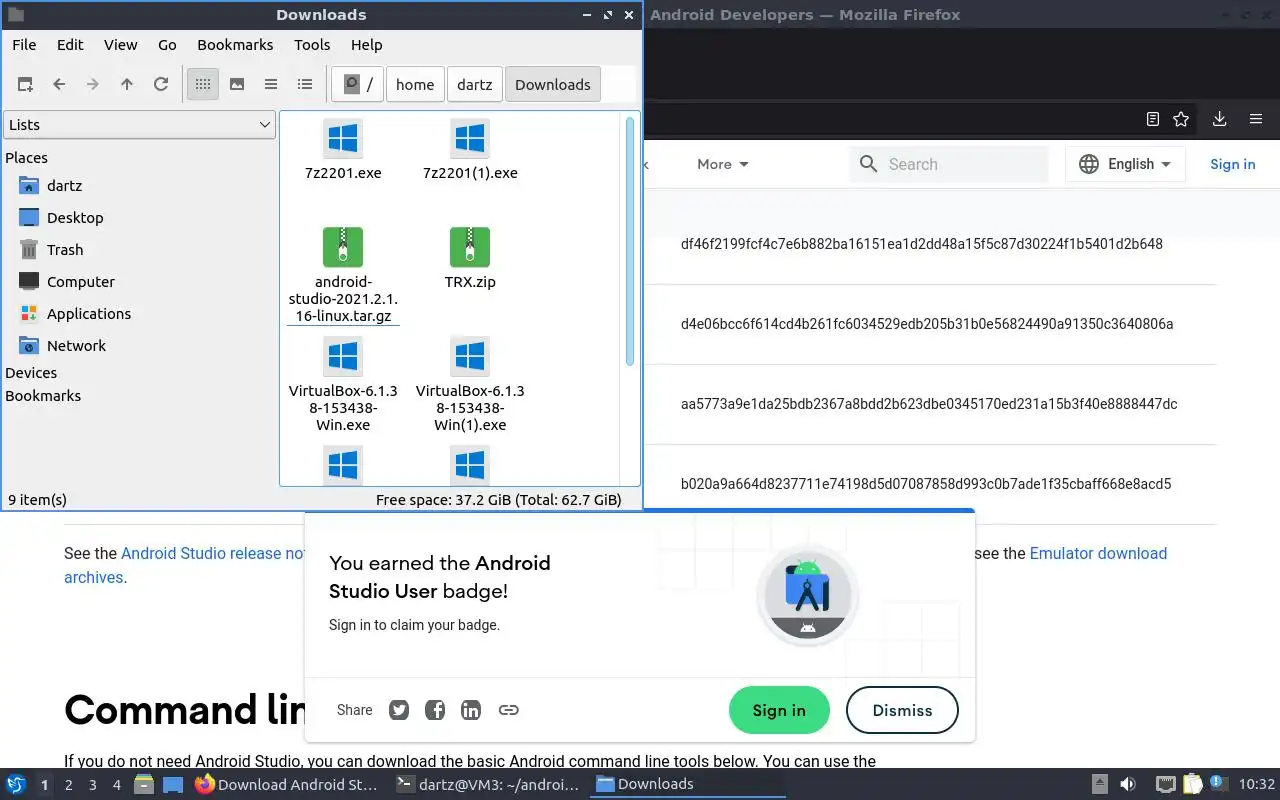Switch to detailed list view mode
The height and width of the screenshot is (800, 1280).
(x=305, y=85)
